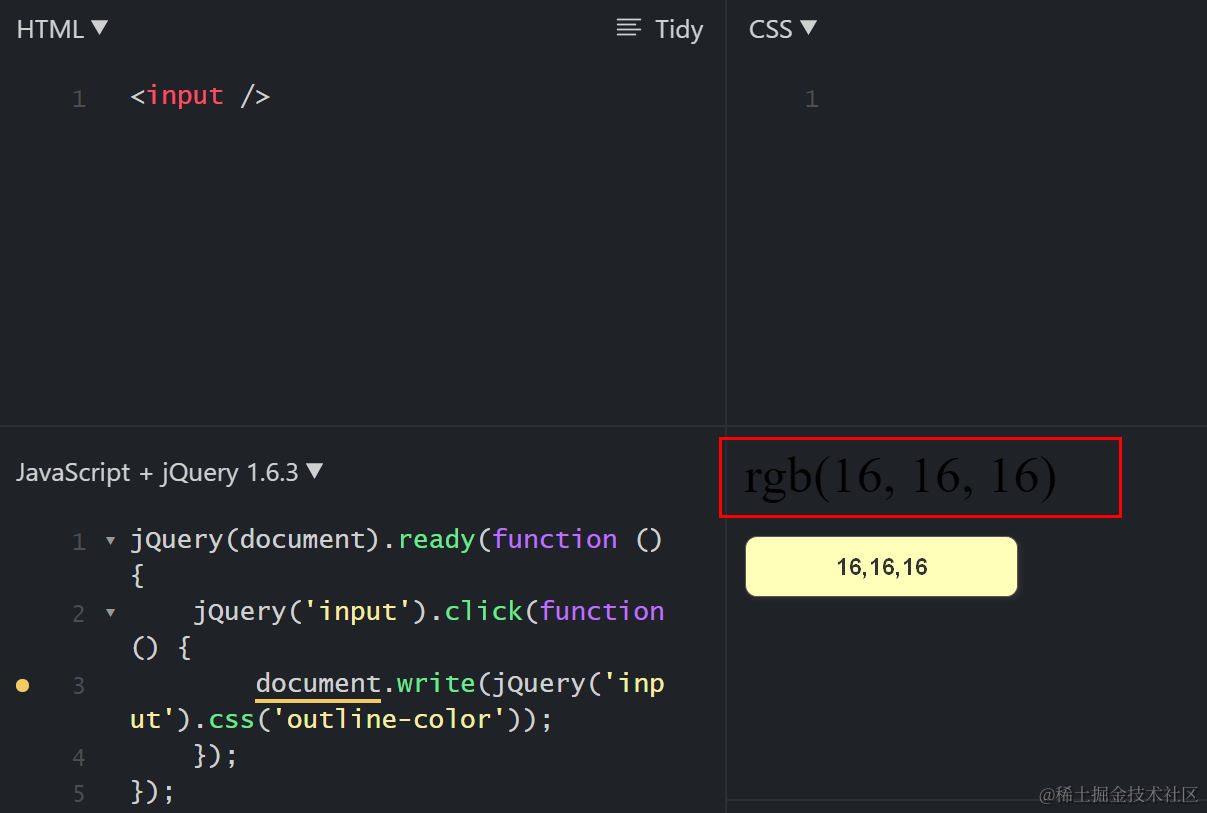Click the Tidy button in HTML panel
1207x813 pixels.
pyautogui.click(x=660, y=29)
